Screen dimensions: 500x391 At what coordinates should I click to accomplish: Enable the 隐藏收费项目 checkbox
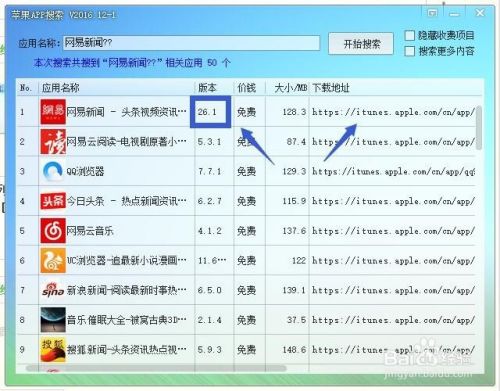[x=409, y=35]
